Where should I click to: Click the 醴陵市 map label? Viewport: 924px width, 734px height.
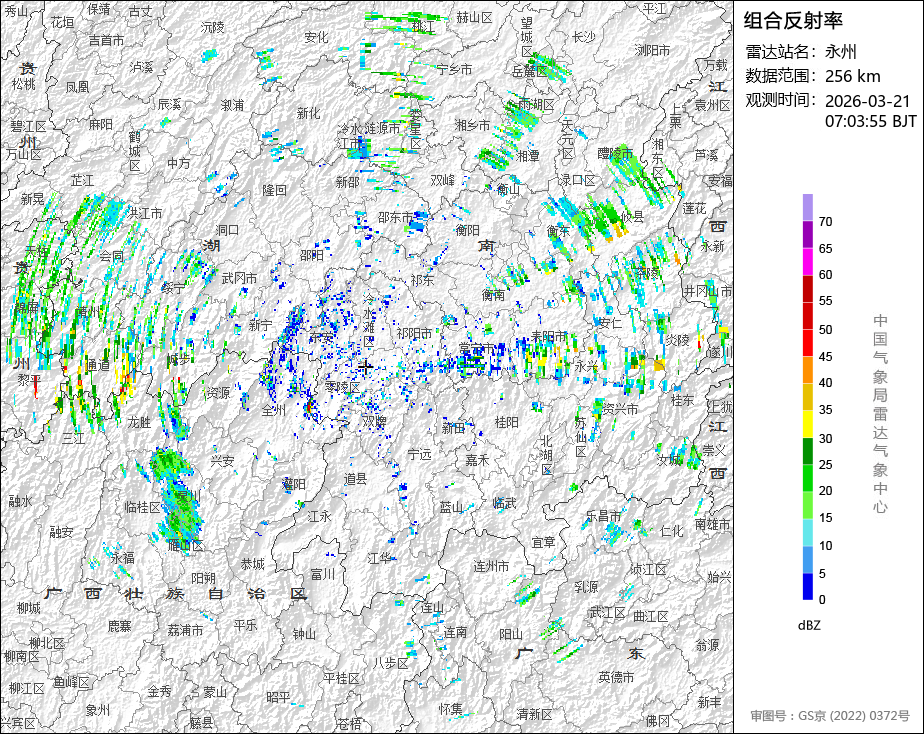tap(615, 154)
